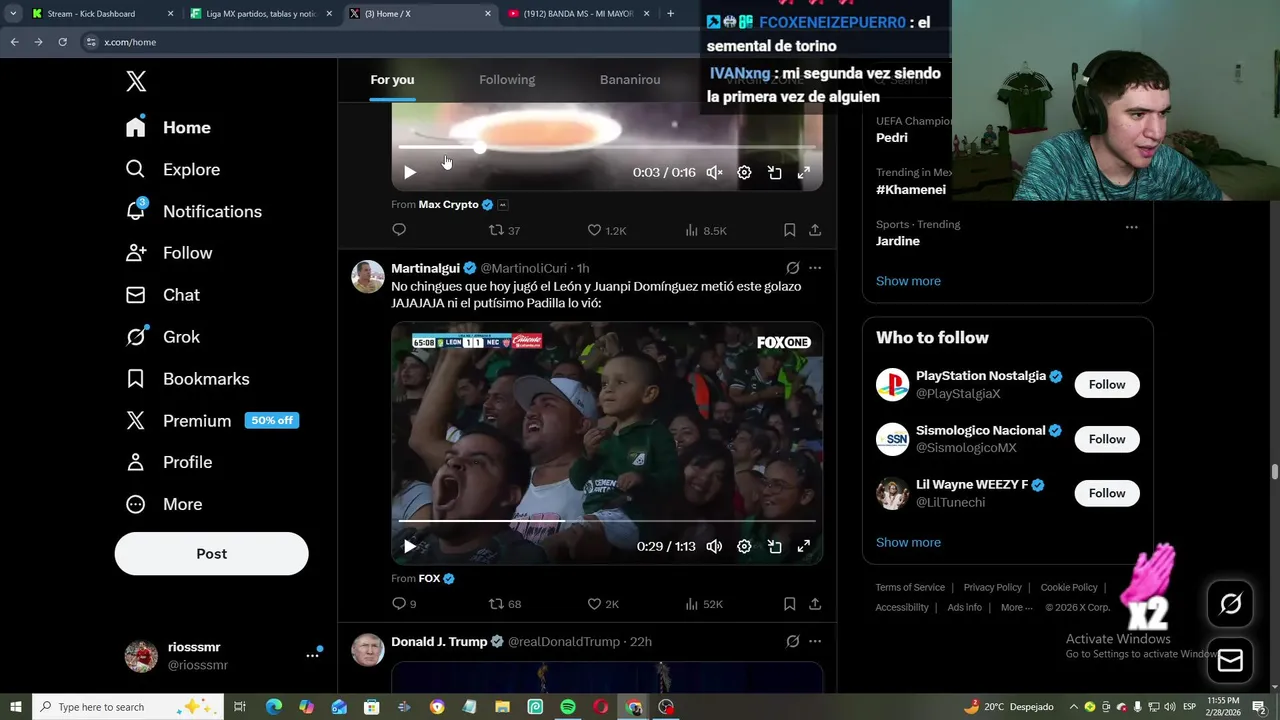This screenshot has width=1280, height=720.
Task: Open the floating Grok button
Action: coord(1230,603)
